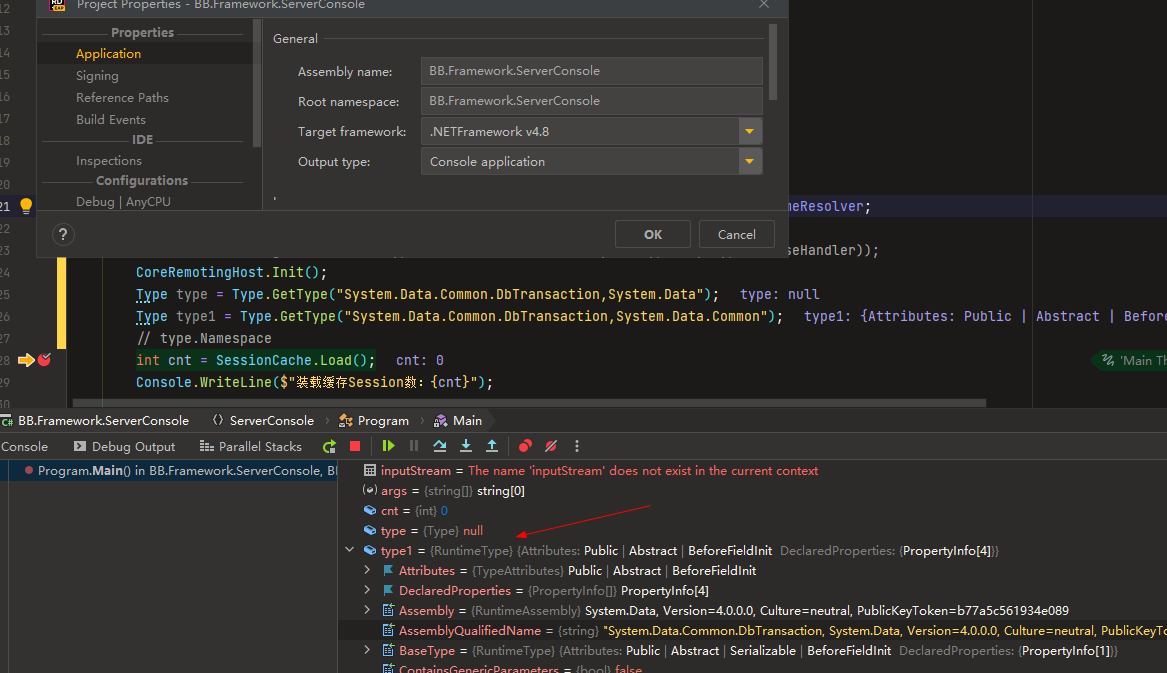Click Program class breadcrumb

point(374,421)
